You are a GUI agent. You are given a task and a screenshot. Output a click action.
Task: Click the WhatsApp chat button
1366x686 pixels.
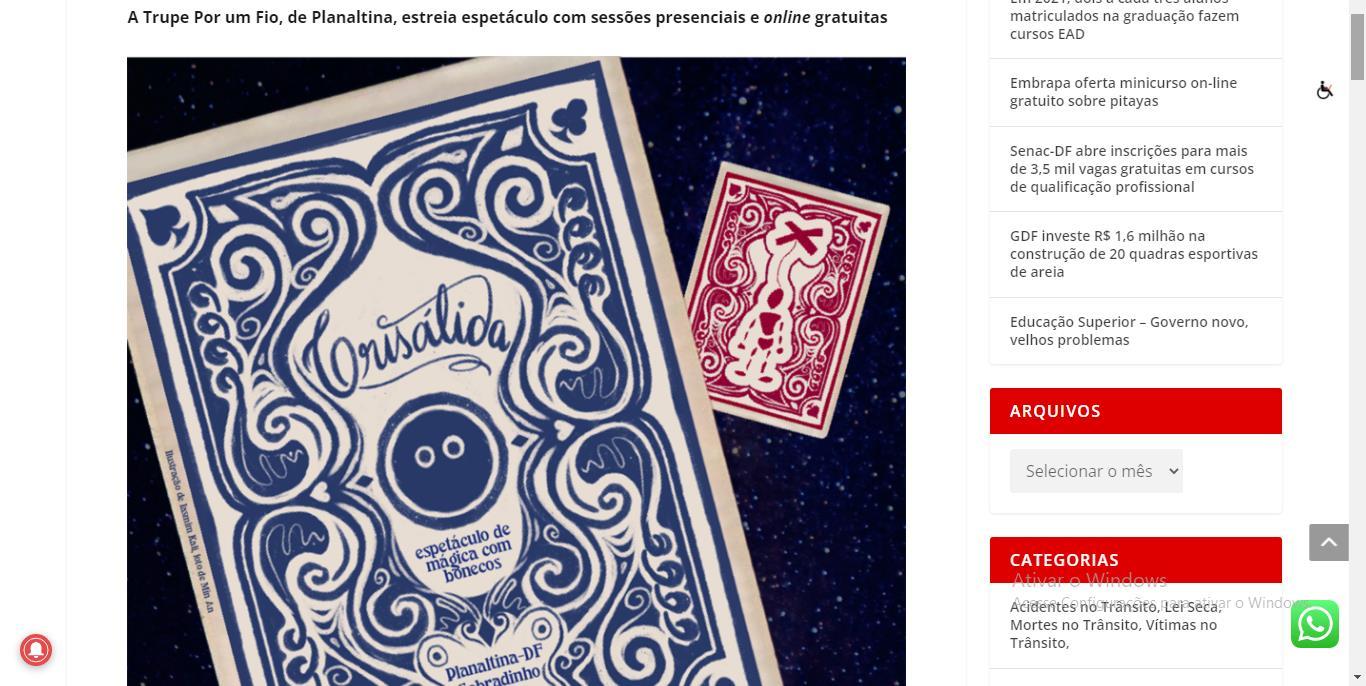pos(1315,624)
